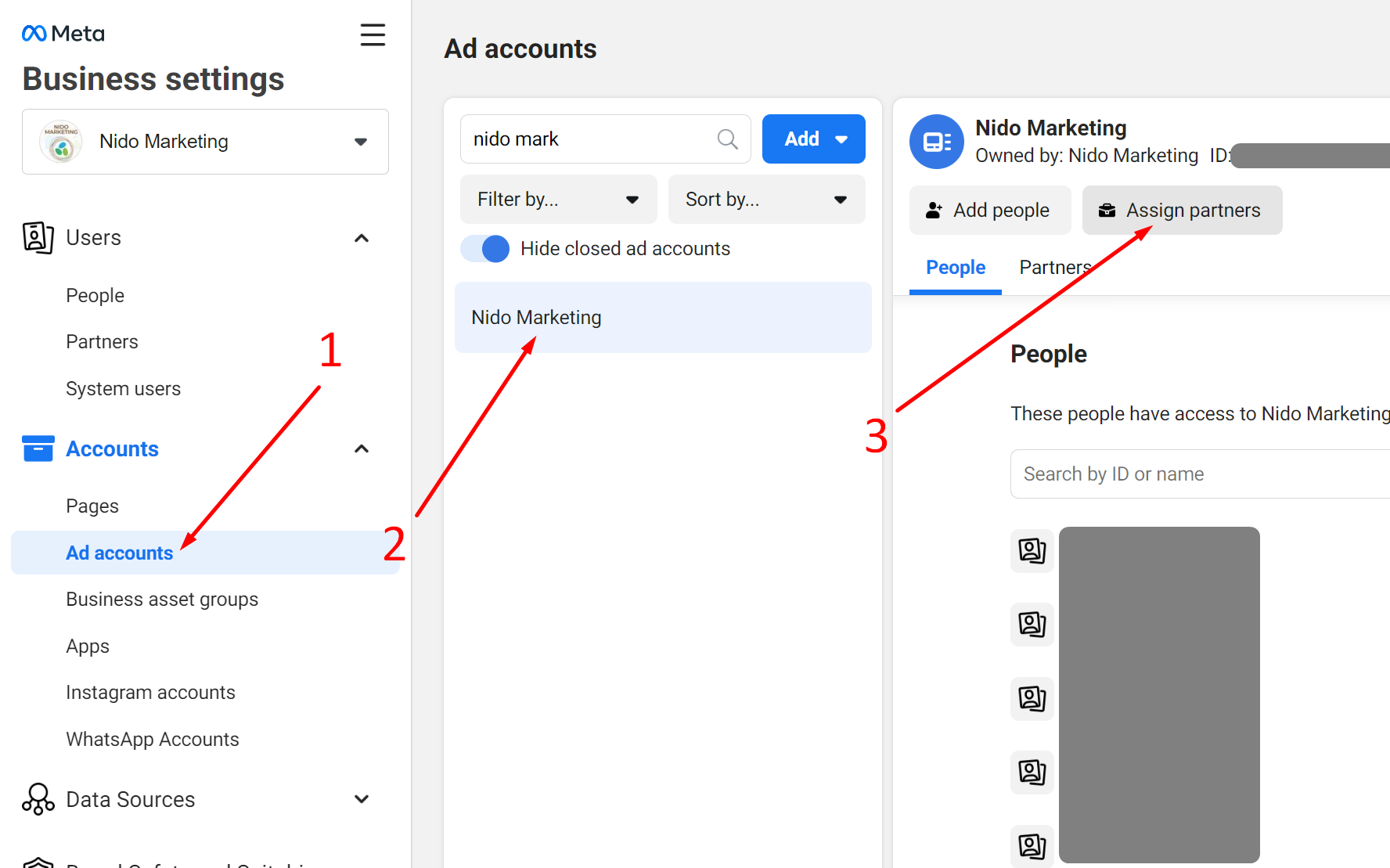Click the Meta logo
Screen dimensions: 1390x868
pyautogui.click(x=63, y=34)
